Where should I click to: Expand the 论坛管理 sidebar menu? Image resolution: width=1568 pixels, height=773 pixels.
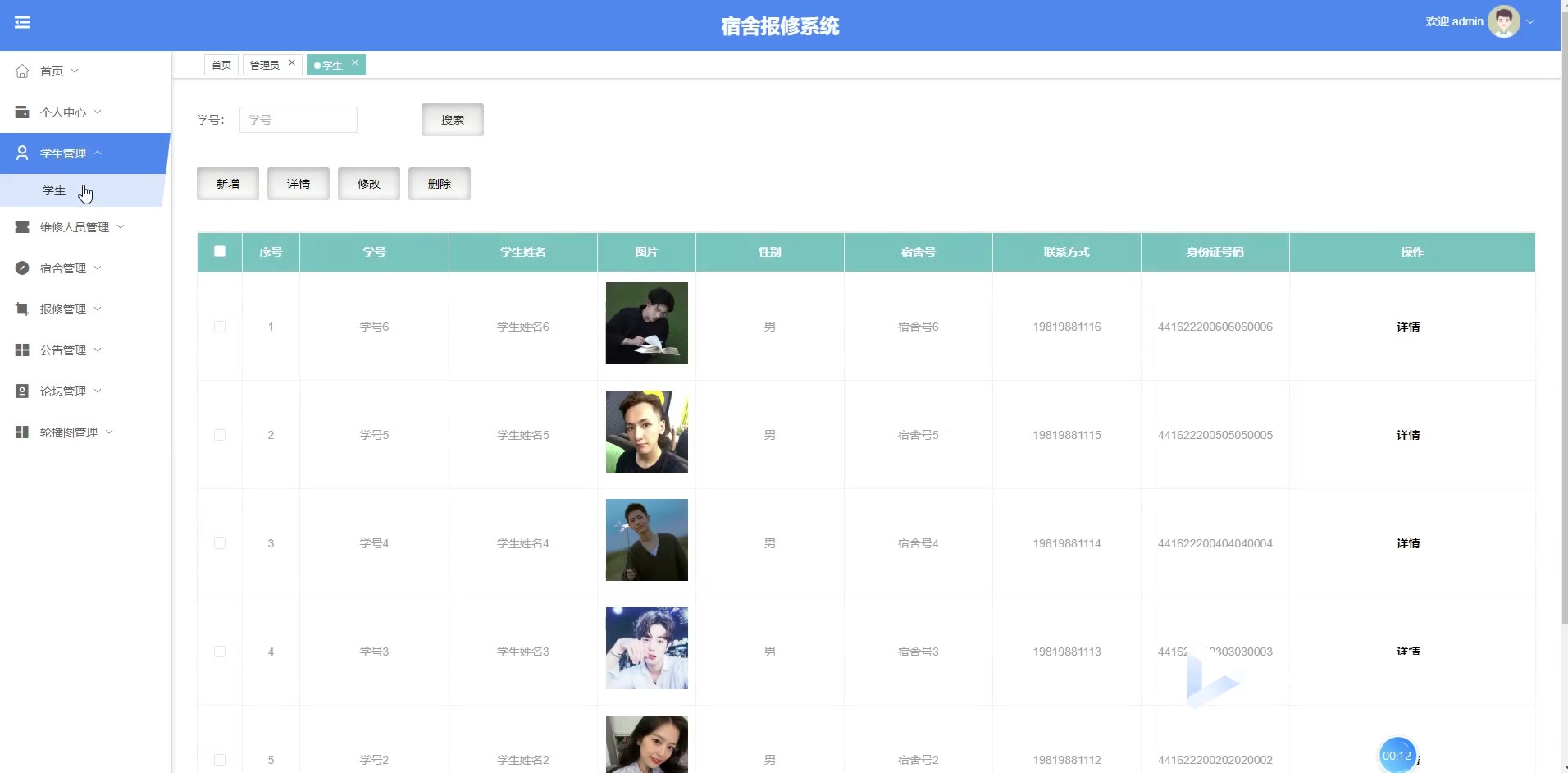pyautogui.click(x=98, y=391)
